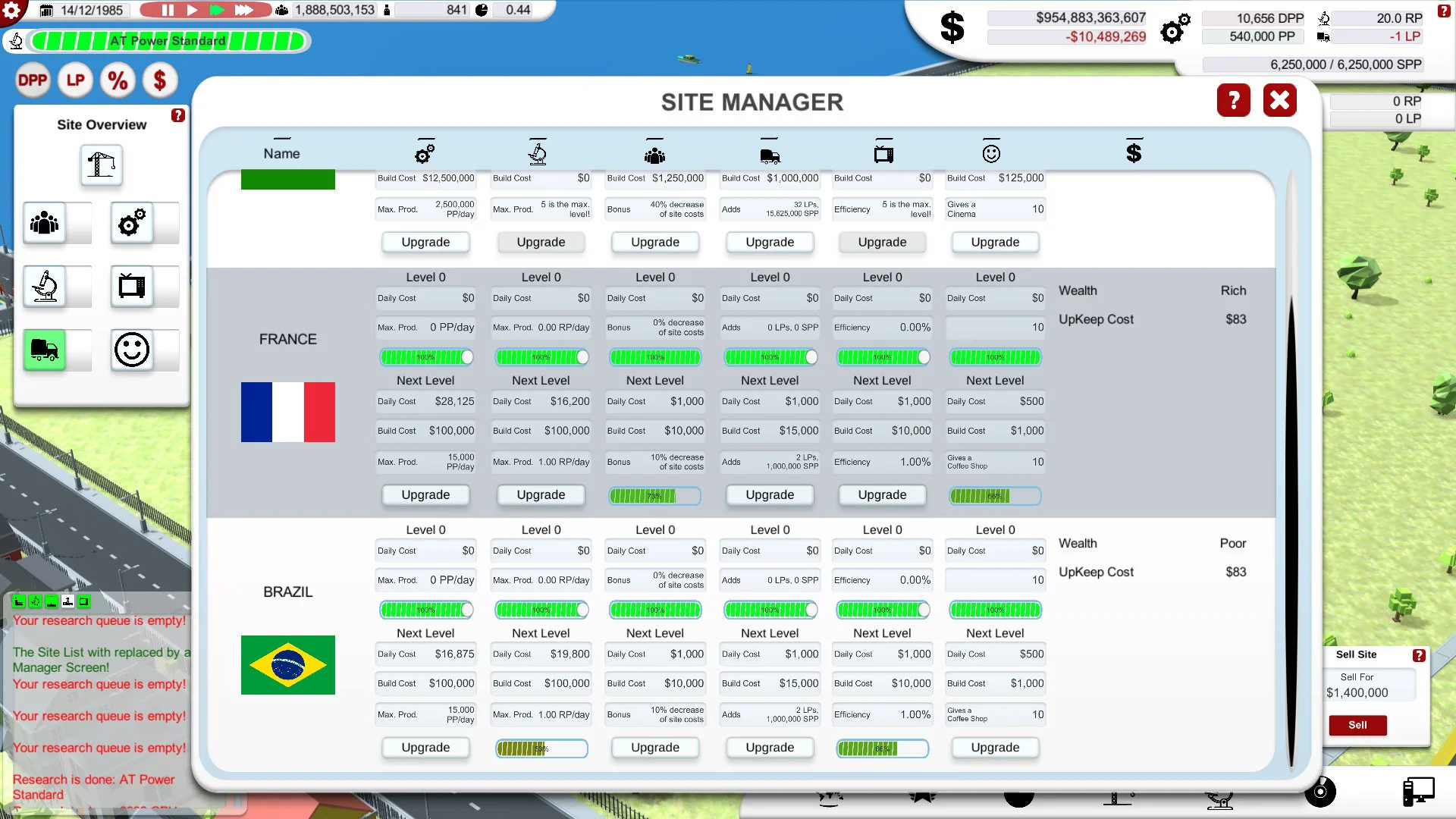The image size is (1456, 819).
Task: Upgrade France's production to the next level
Action: [425, 494]
